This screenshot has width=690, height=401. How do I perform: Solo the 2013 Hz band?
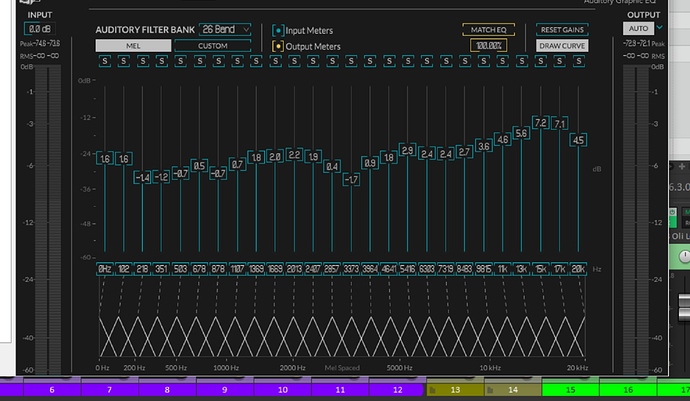294,61
